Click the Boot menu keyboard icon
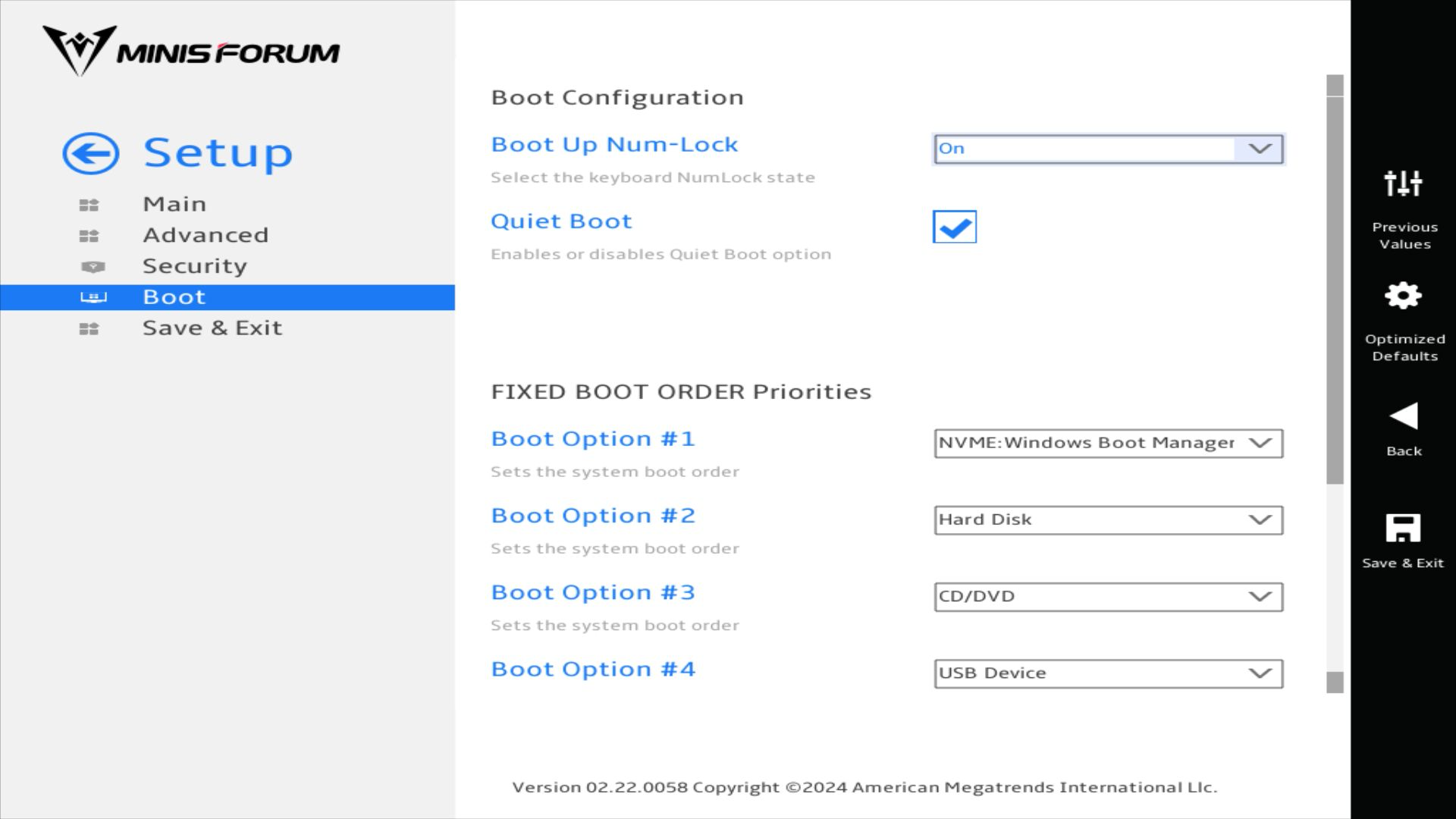The image size is (1456, 819). [x=93, y=297]
